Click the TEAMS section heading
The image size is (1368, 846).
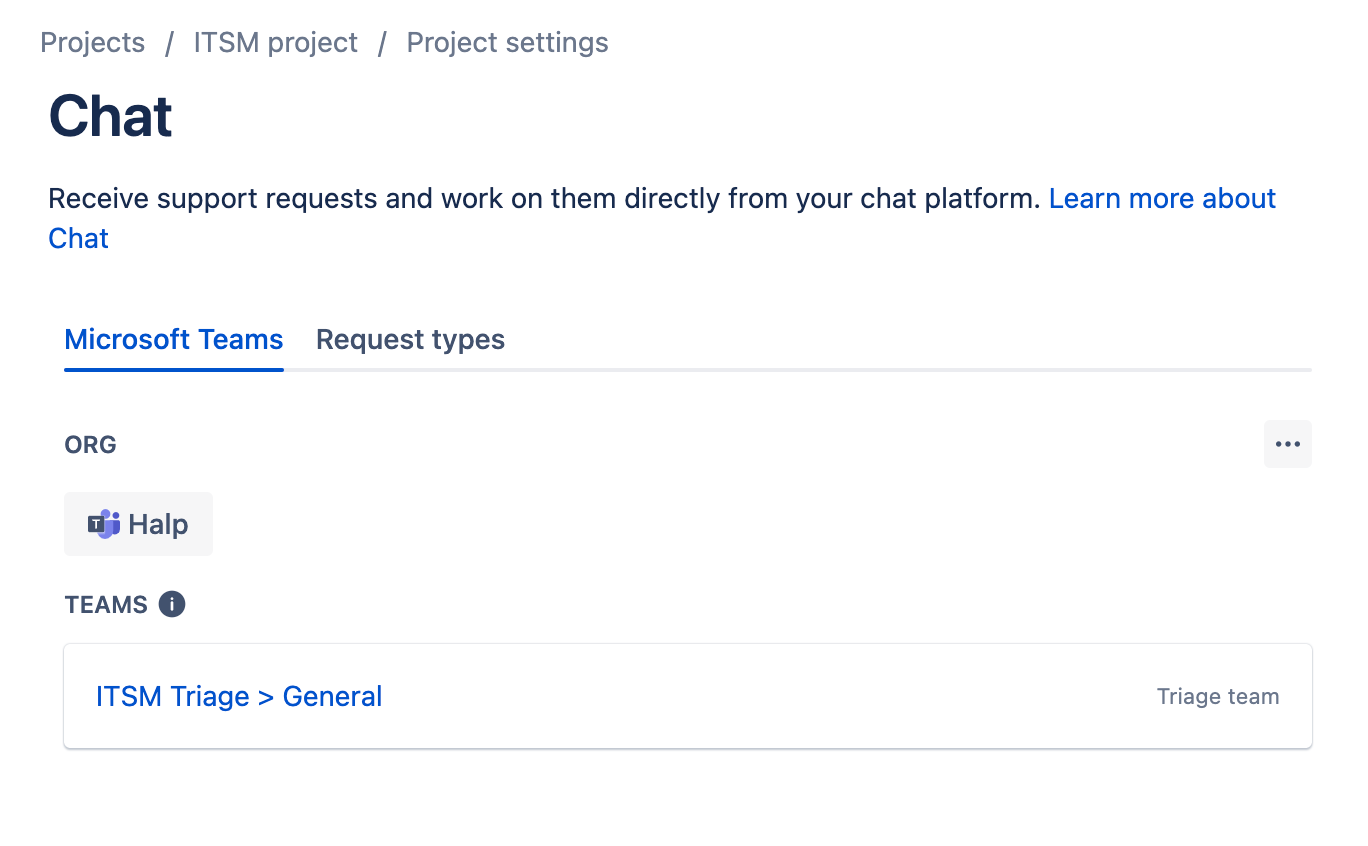tap(105, 604)
